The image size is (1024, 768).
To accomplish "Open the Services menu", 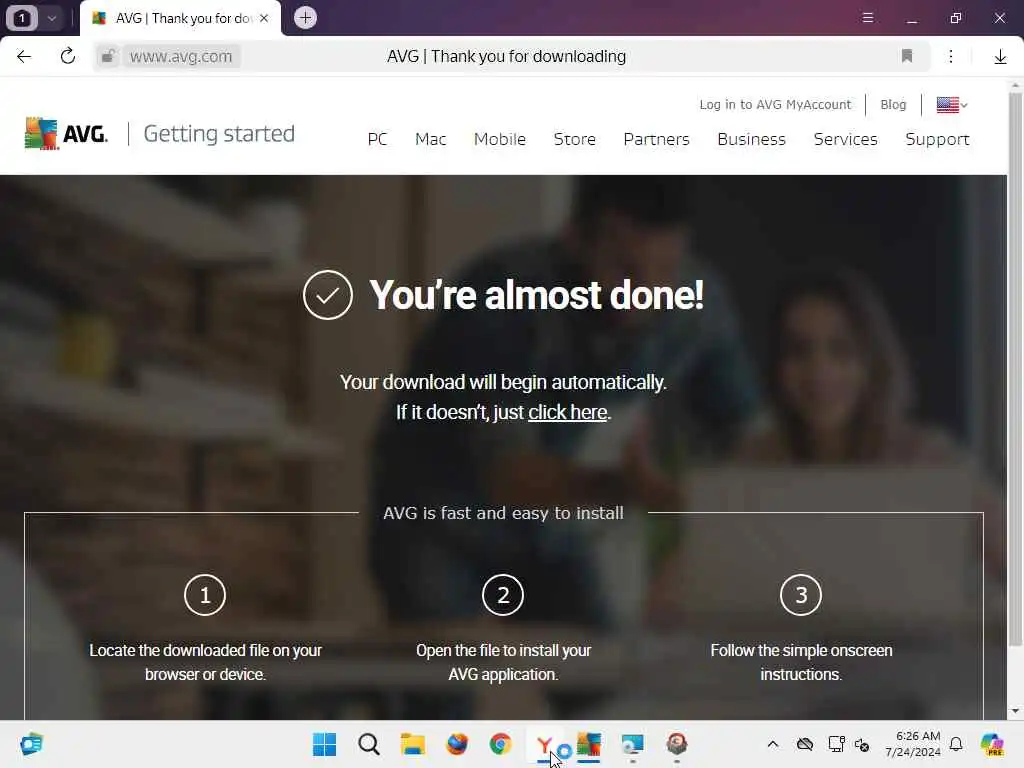I will pyautogui.click(x=846, y=139).
